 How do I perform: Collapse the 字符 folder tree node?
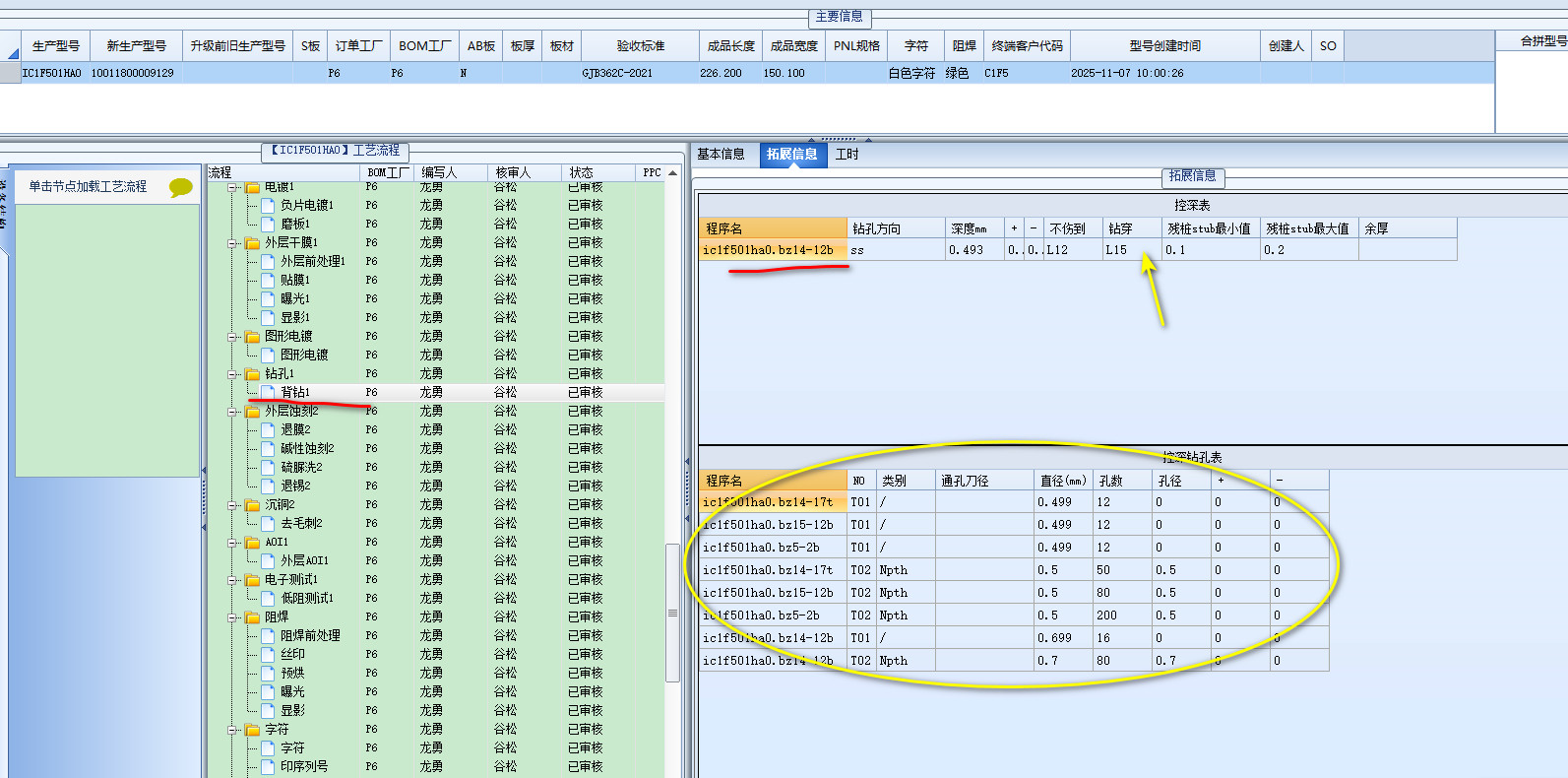coord(233,730)
